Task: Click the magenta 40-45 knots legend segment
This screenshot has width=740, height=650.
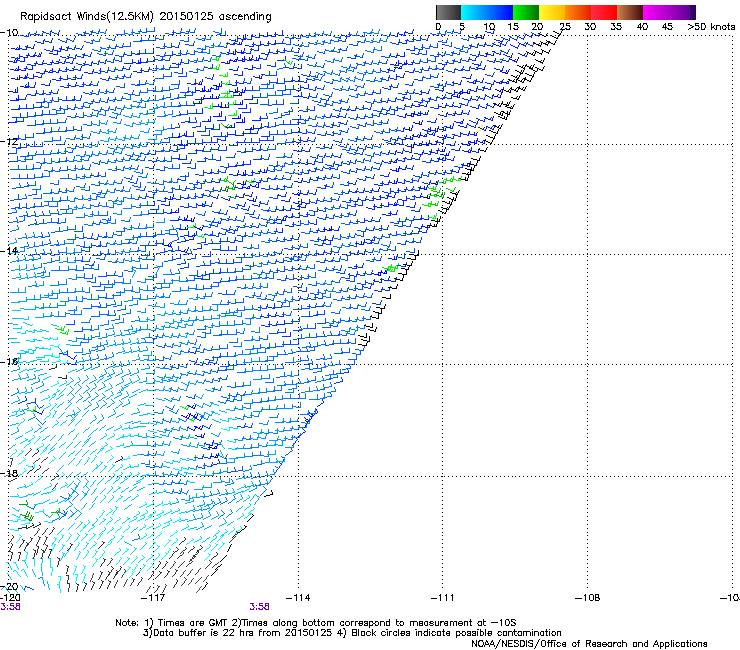Action: pos(656,12)
